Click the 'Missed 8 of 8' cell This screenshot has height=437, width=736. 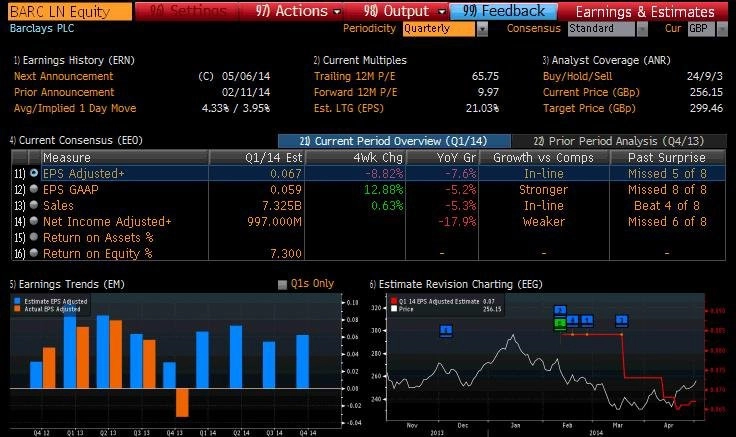click(x=667, y=190)
